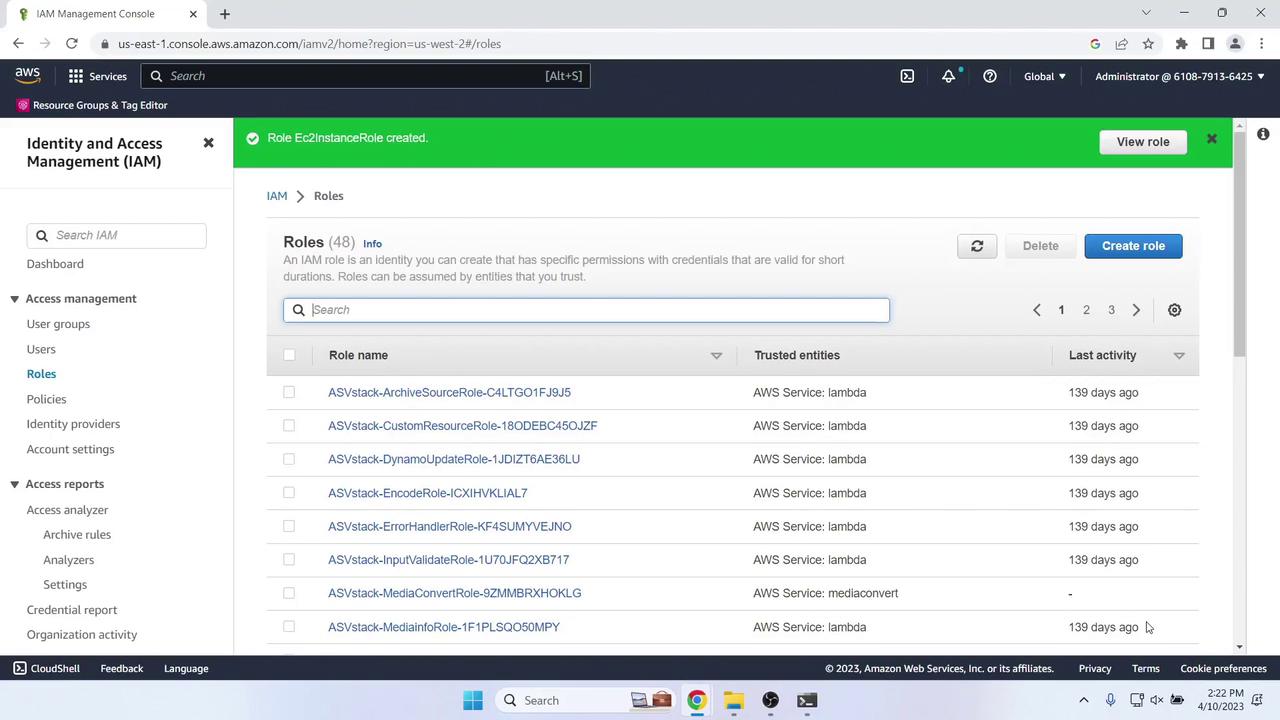Open the terminal app on the taskbar
The width and height of the screenshot is (1280, 720).
[x=807, y=700]
